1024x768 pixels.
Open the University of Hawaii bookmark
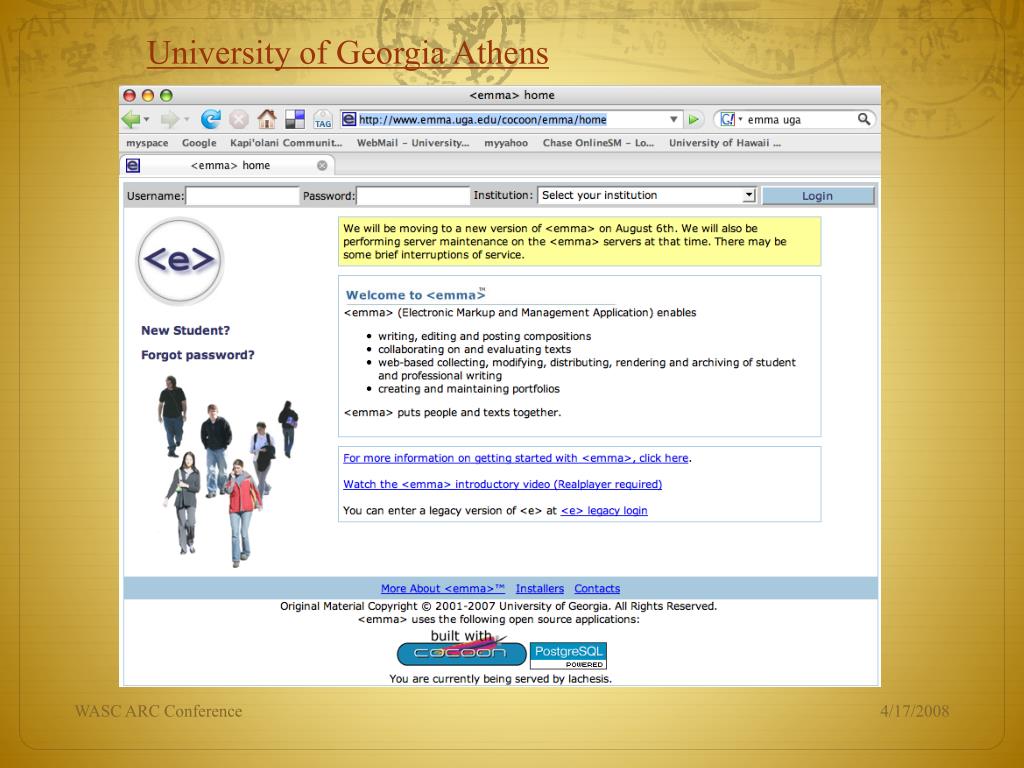725,143
